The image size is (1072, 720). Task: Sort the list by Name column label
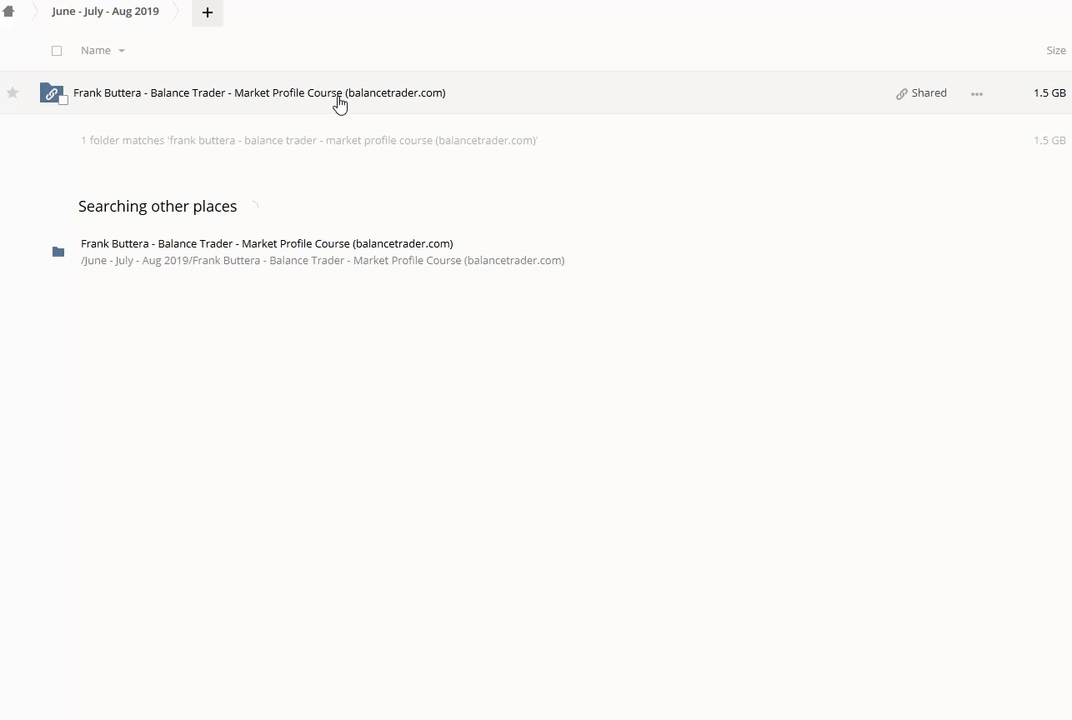tap(95, 51)
